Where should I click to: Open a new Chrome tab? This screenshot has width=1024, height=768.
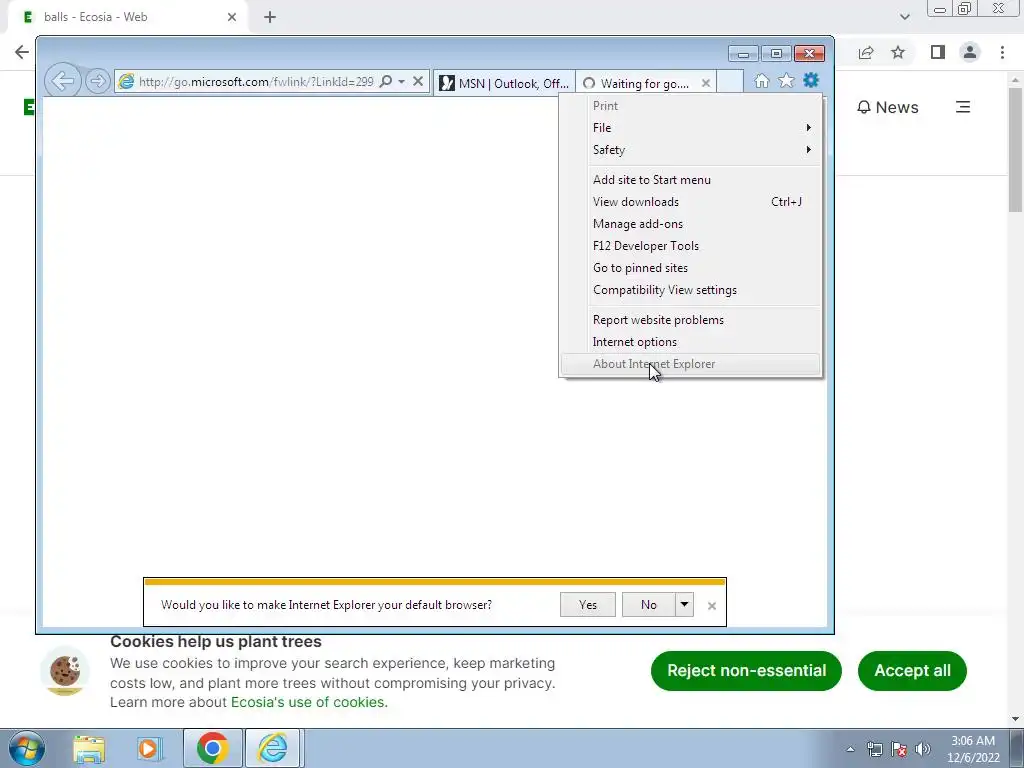[270, 17]
